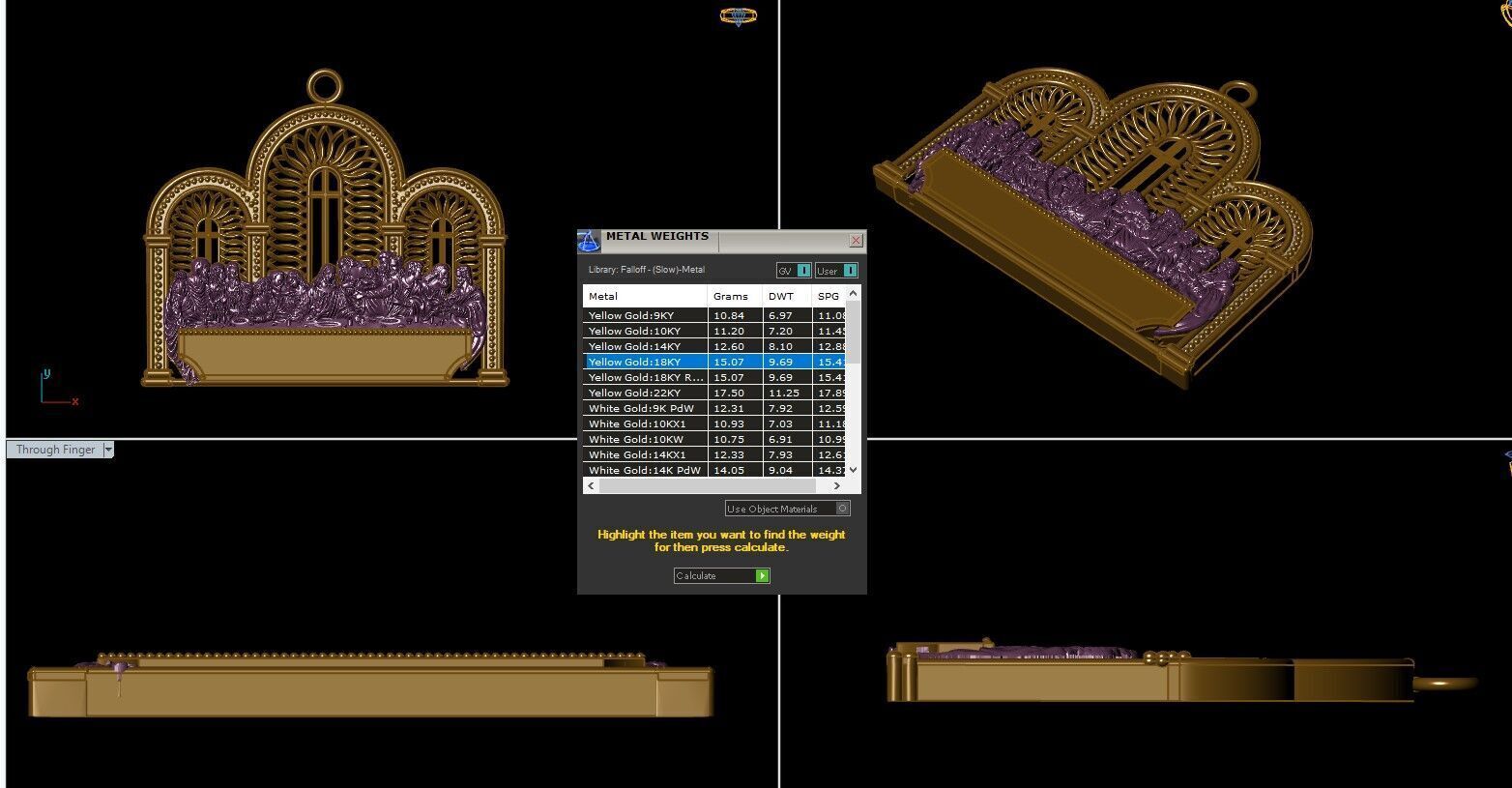Viewport: 1512px width, 788px height.
Task: Click the metal list scroll up arrow
Action: point(853,293)
